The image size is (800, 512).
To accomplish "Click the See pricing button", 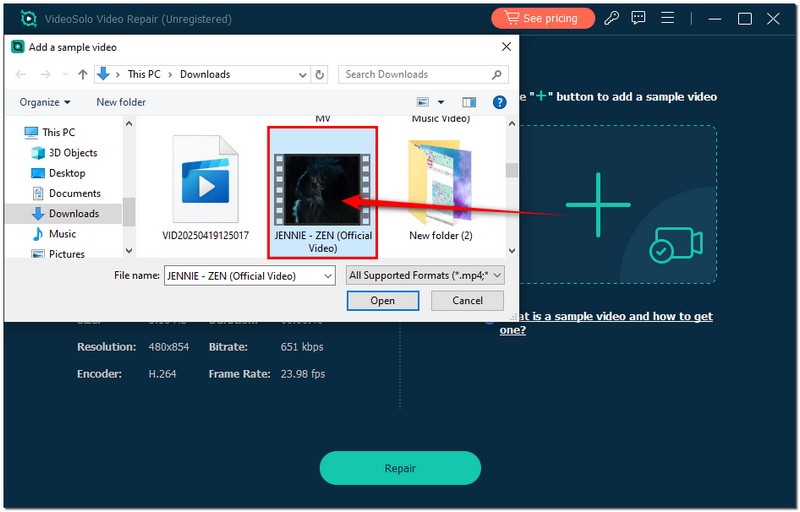I will [x=542, y=19].
